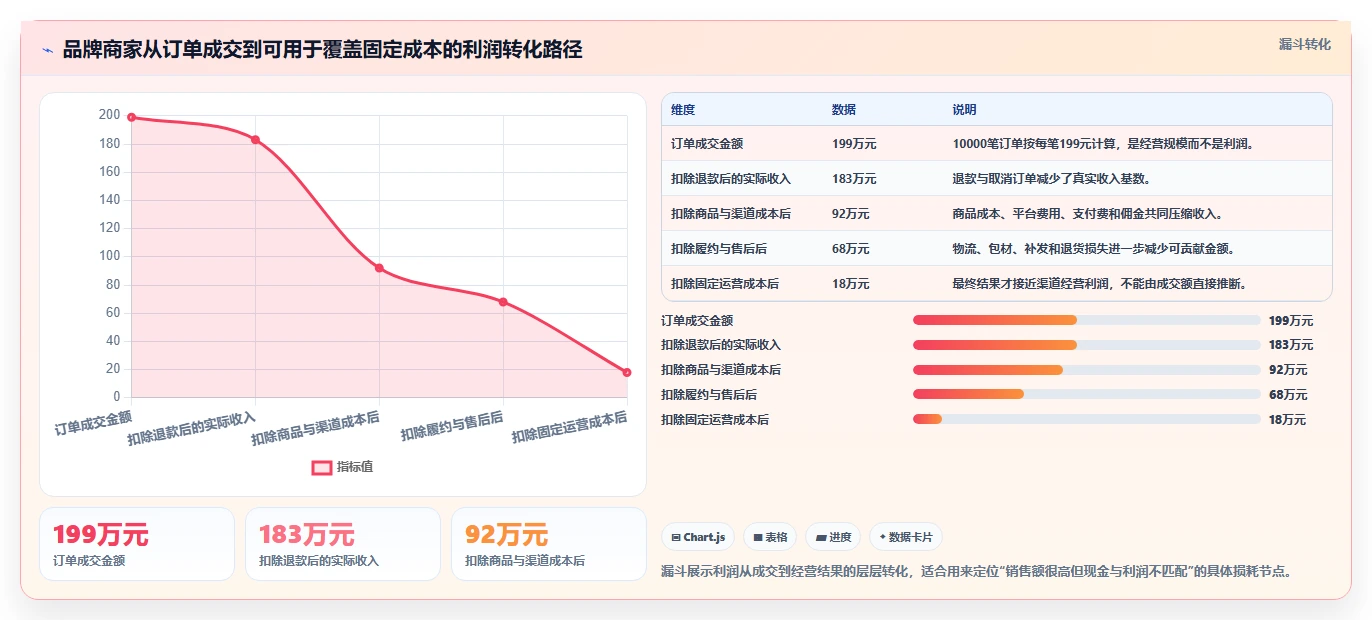This screenshot has height=620, width=1372.
Task: Click the 进度 chip
Action: tap(833, 537)
